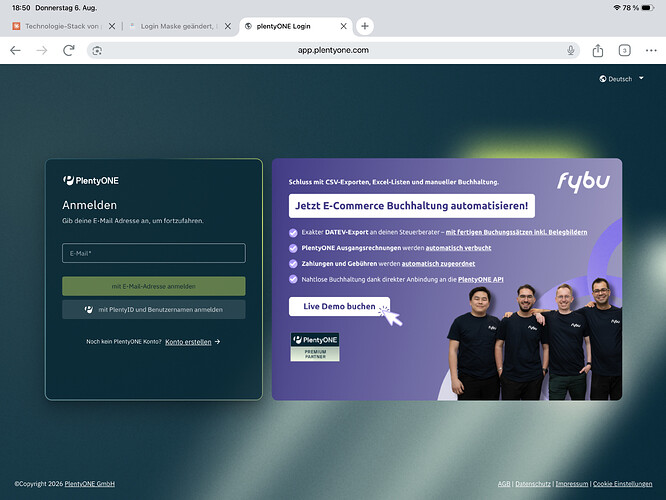The width and height of the screenshot is (666, 500).
Task: Reload the page with the refresh icon
Action: [69, 50]
